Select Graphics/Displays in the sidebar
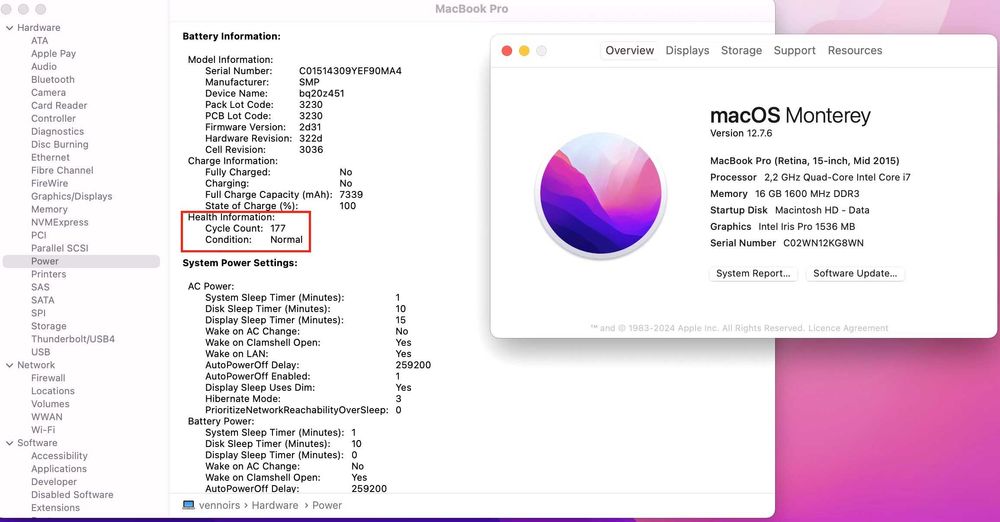Image resolution: width=1000 pixels, height=522 pixels. tap(71, 197)
